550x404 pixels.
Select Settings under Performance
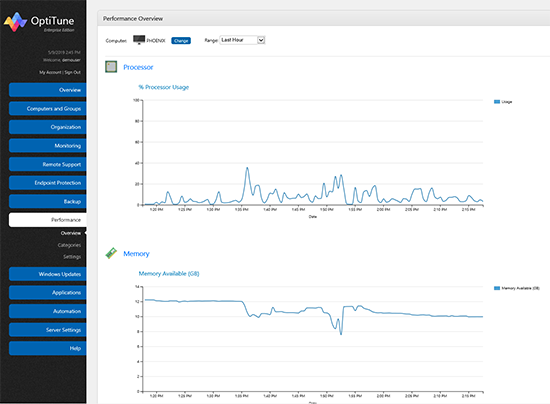tap(72, 257)
